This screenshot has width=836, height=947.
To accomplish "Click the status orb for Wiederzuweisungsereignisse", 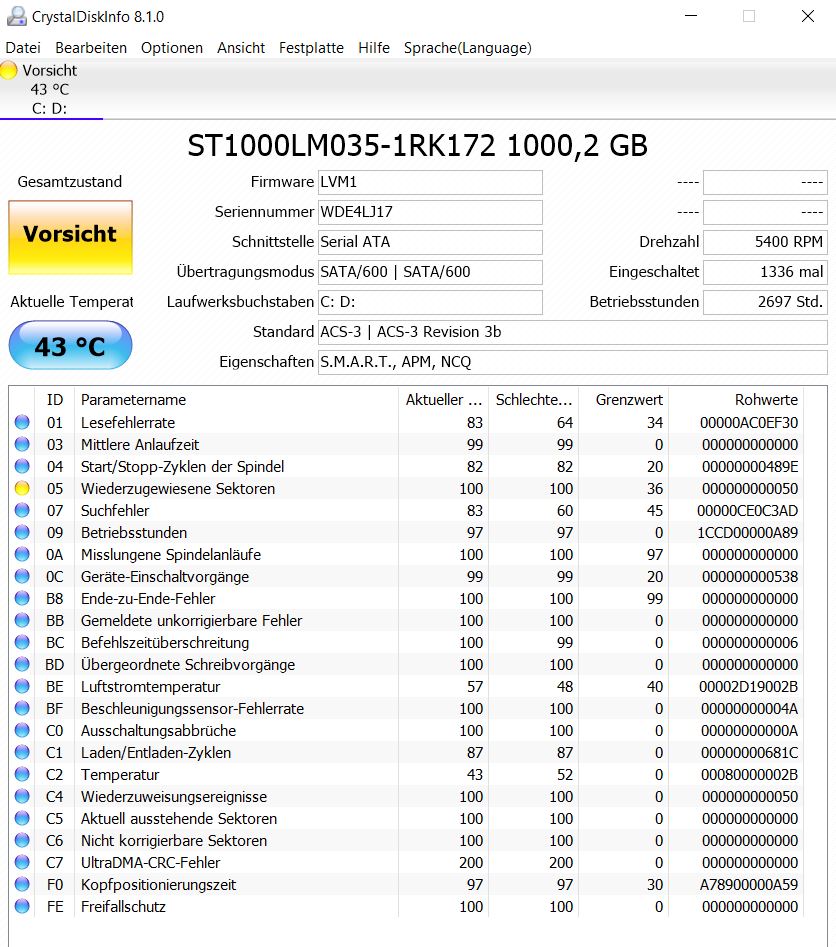I will [22, 797].
